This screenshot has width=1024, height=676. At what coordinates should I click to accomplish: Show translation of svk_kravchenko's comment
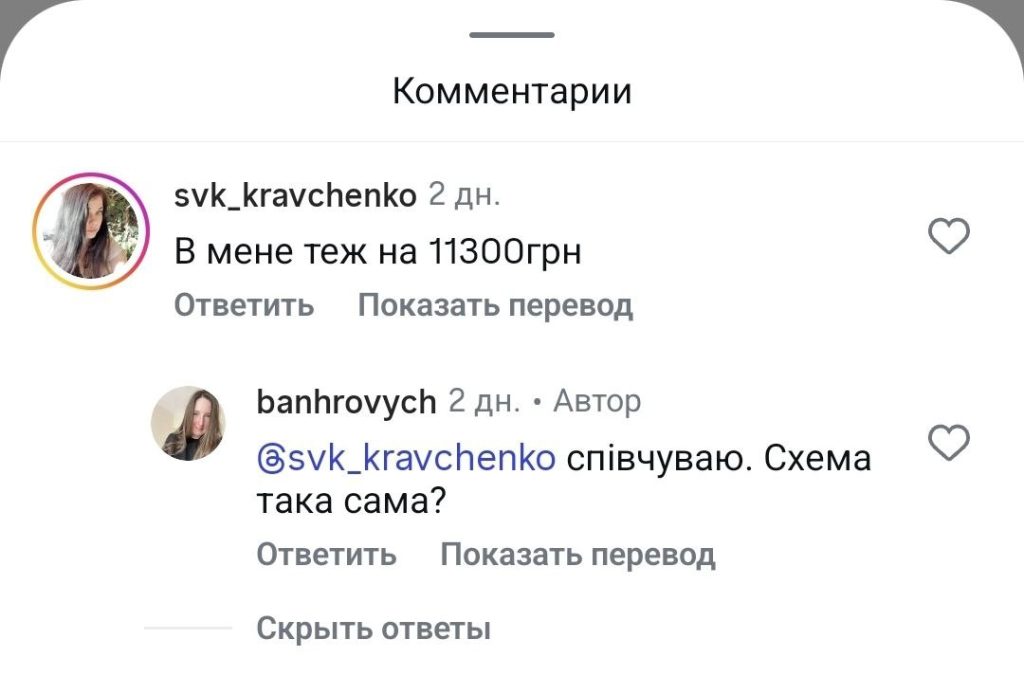click(x=495, y=305)
